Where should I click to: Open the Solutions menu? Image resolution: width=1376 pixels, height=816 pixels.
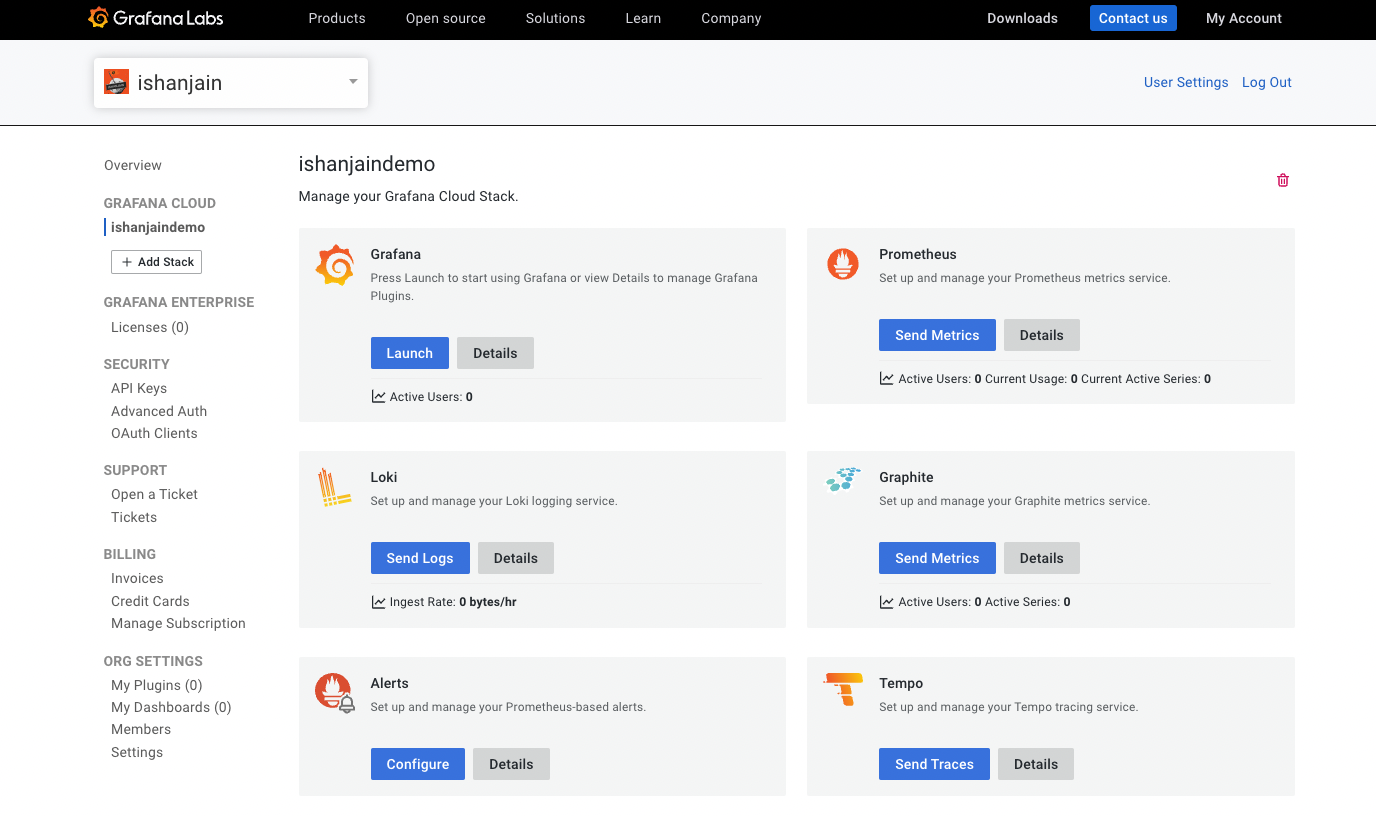coord(555,18)
